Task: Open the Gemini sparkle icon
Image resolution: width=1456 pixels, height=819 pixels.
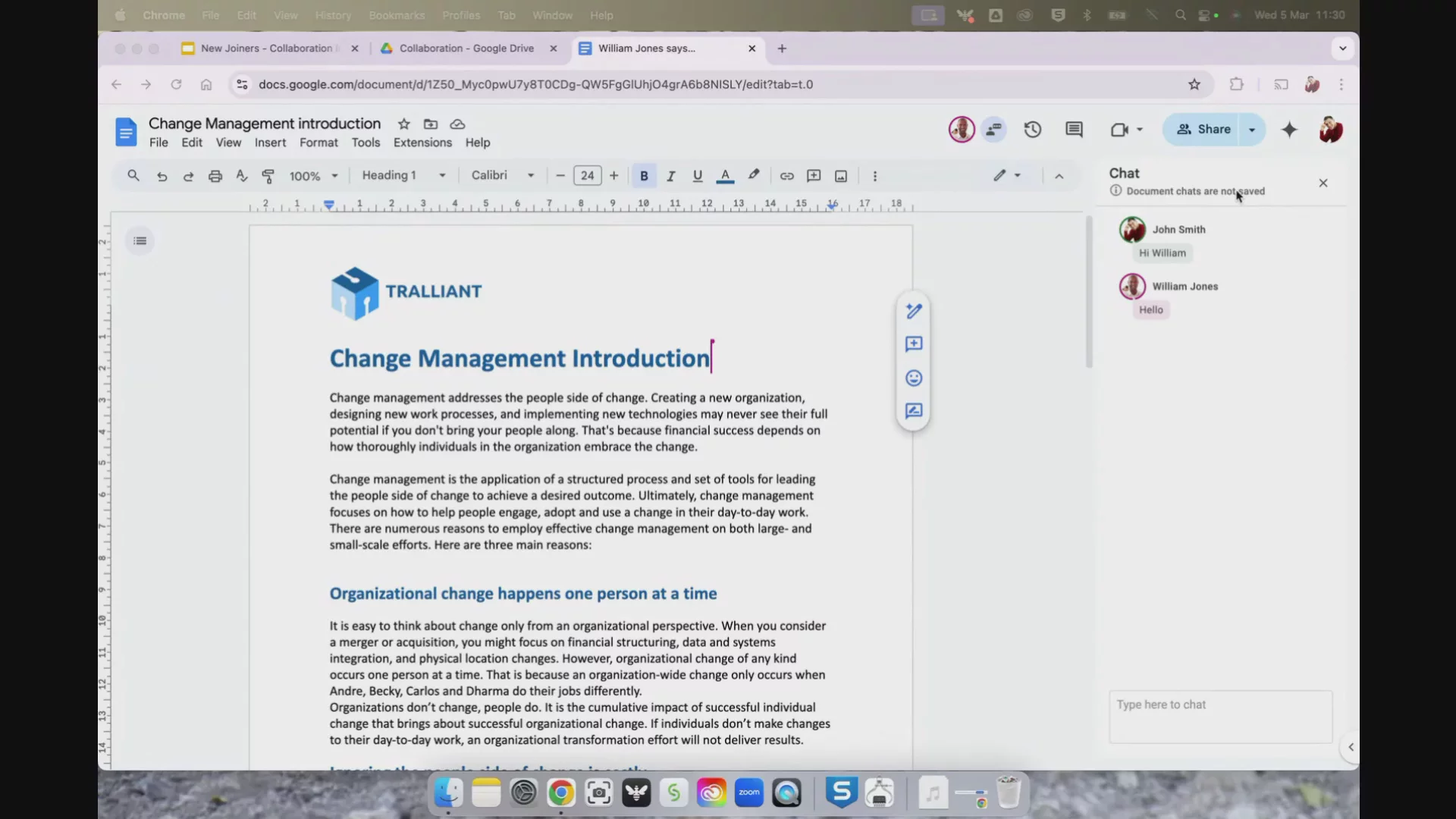Action: pyautogui.click(x=1289, y=130)
